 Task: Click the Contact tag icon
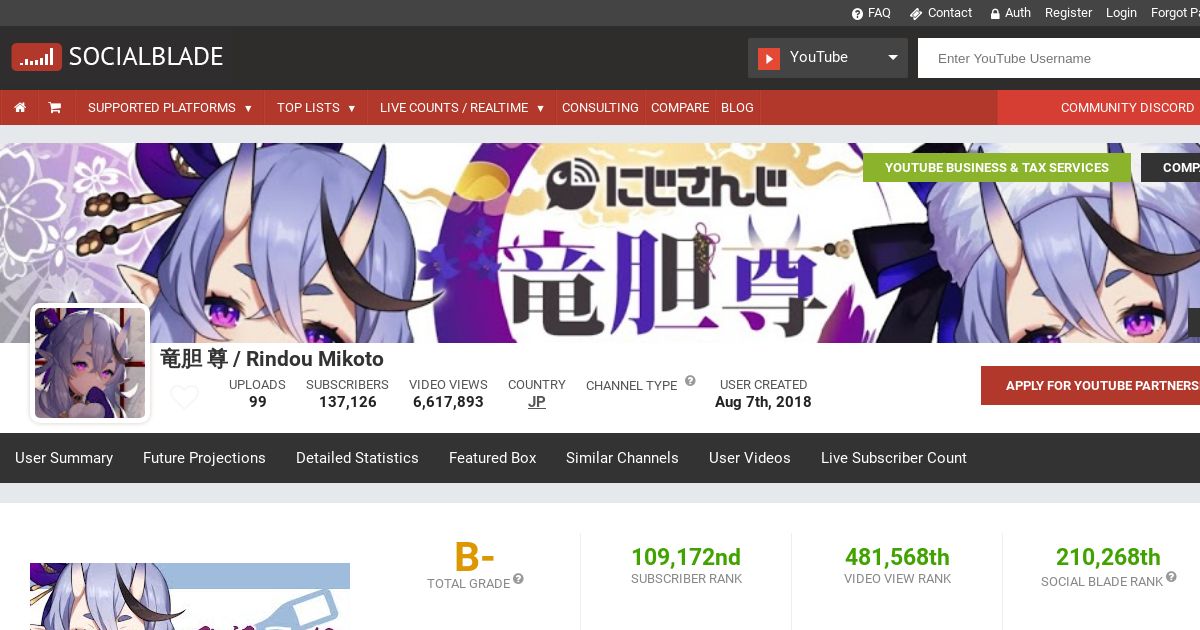[915, 13]
